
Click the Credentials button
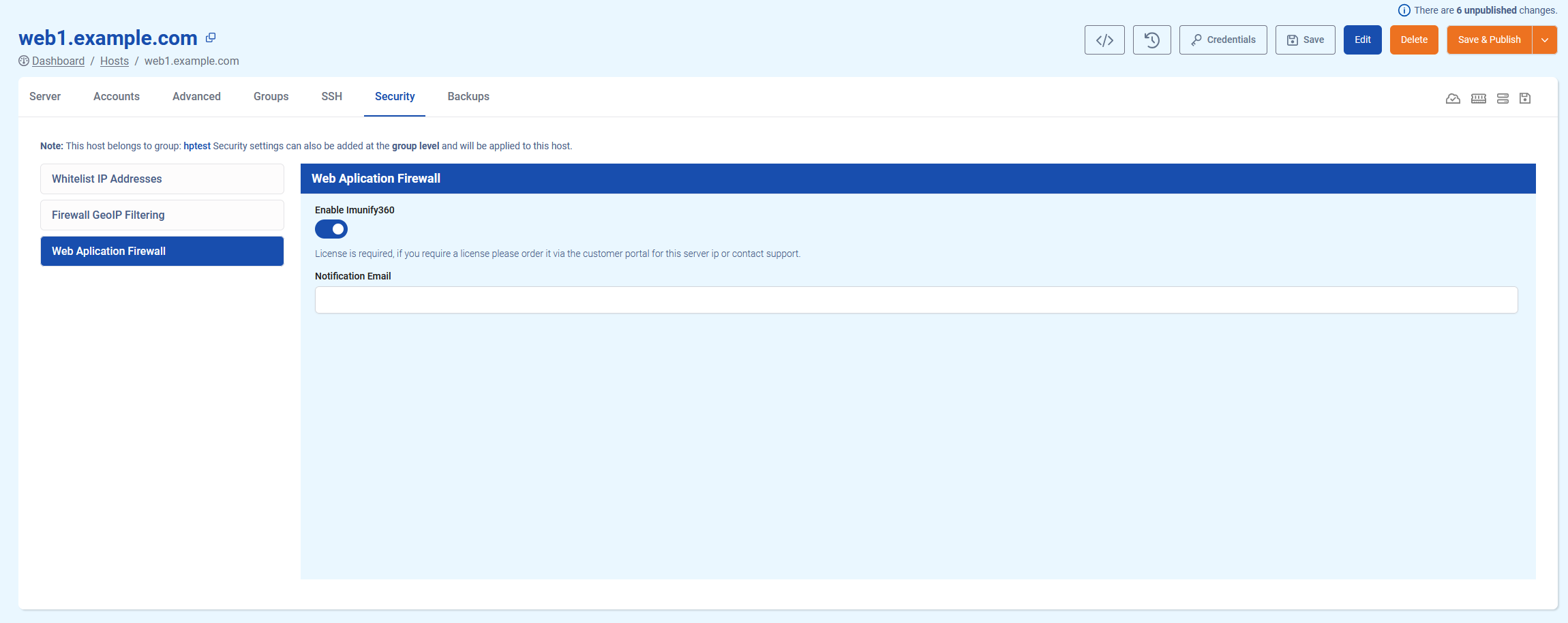point(1223,40)
